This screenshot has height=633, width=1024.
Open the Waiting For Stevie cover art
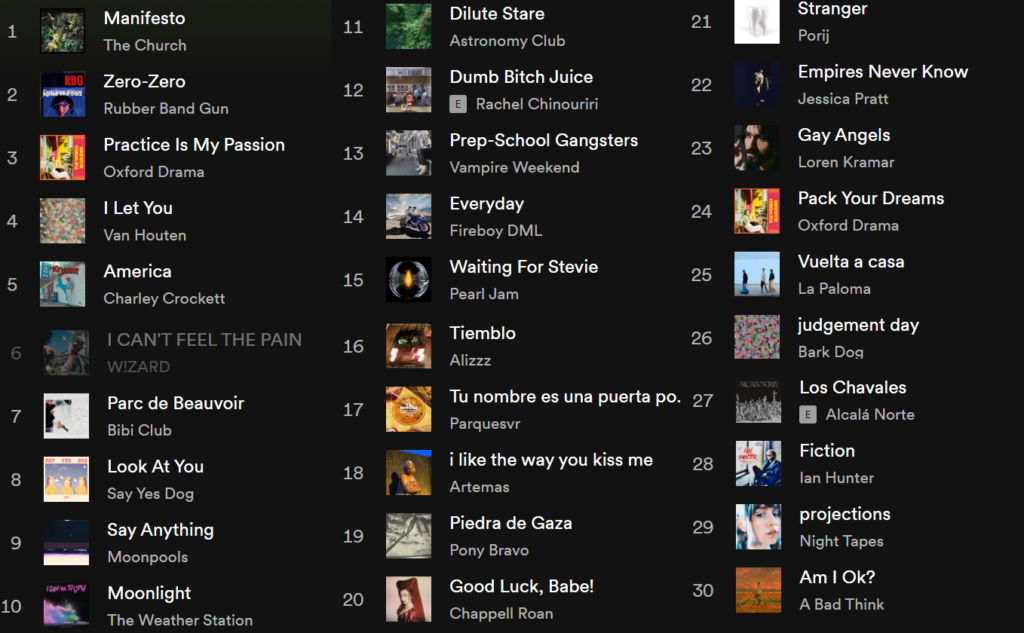408,280
